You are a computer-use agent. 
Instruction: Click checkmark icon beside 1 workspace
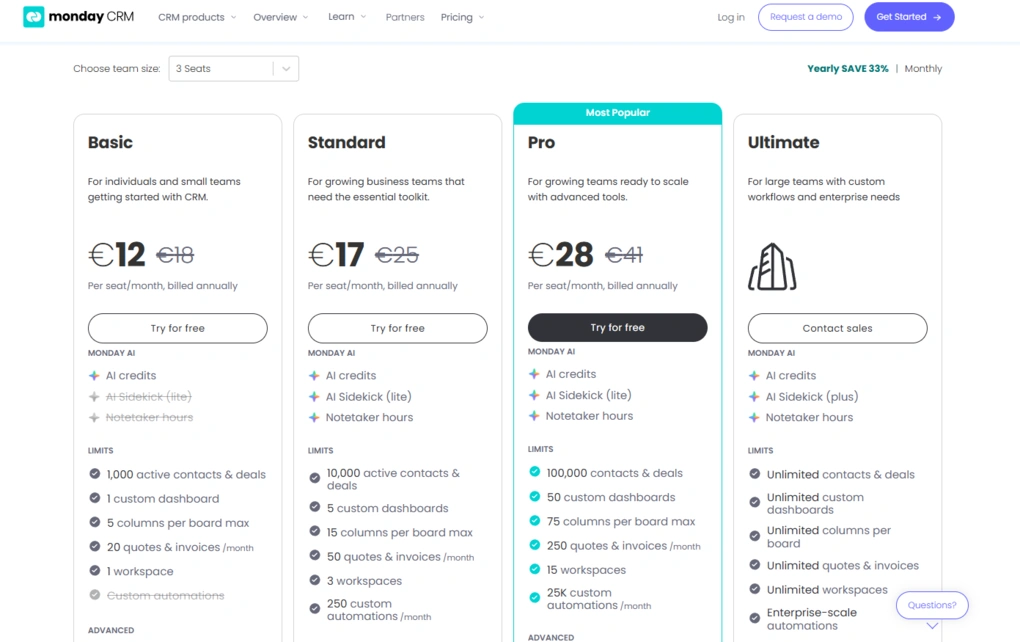click(95, 570)
